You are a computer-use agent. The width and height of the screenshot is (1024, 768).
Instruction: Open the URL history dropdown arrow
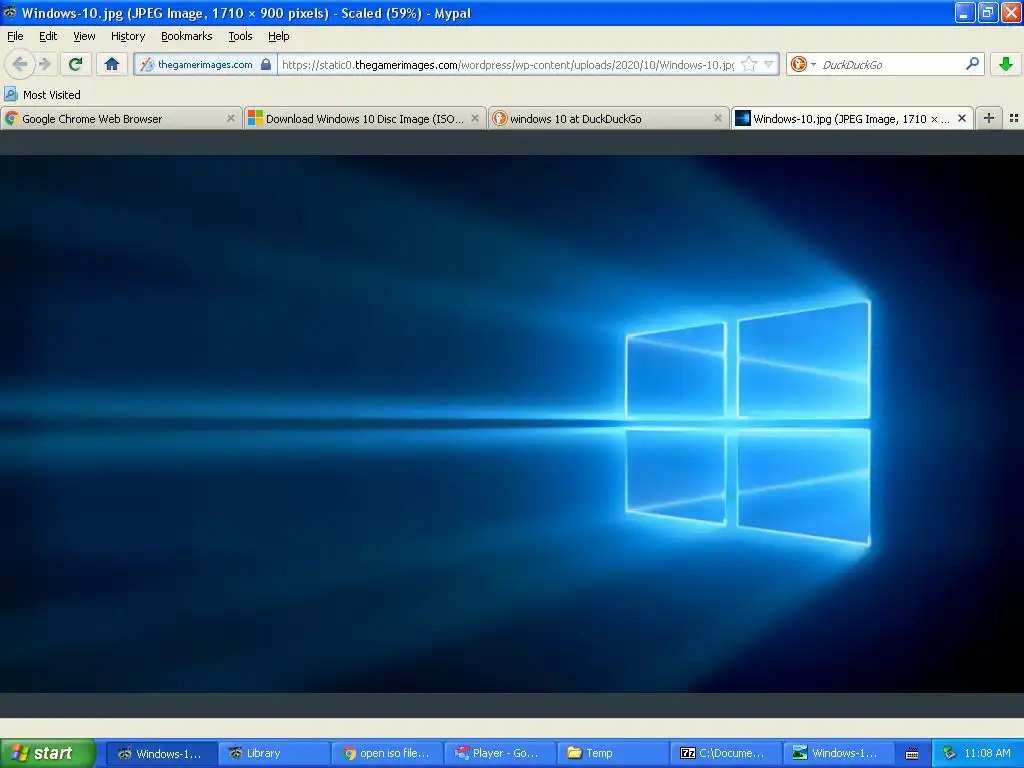tap(769, 64)
